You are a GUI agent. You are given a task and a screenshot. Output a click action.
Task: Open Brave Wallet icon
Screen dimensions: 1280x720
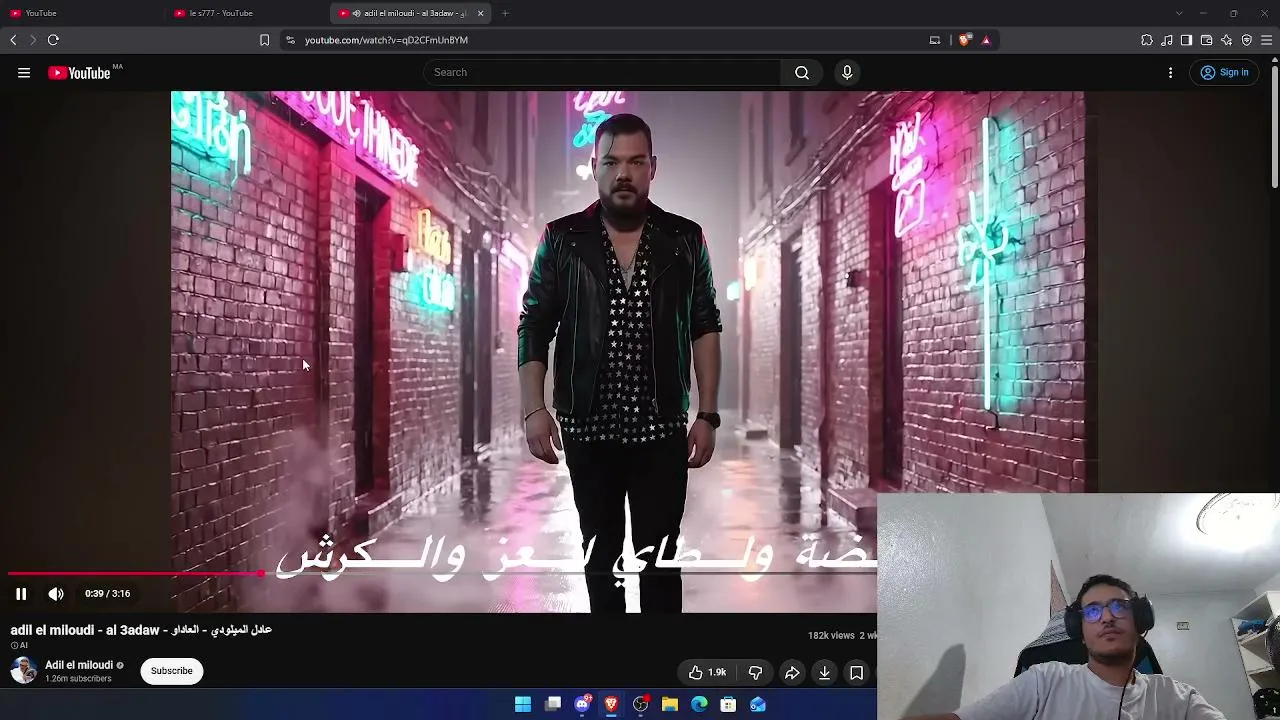(x=1206, y=40)
